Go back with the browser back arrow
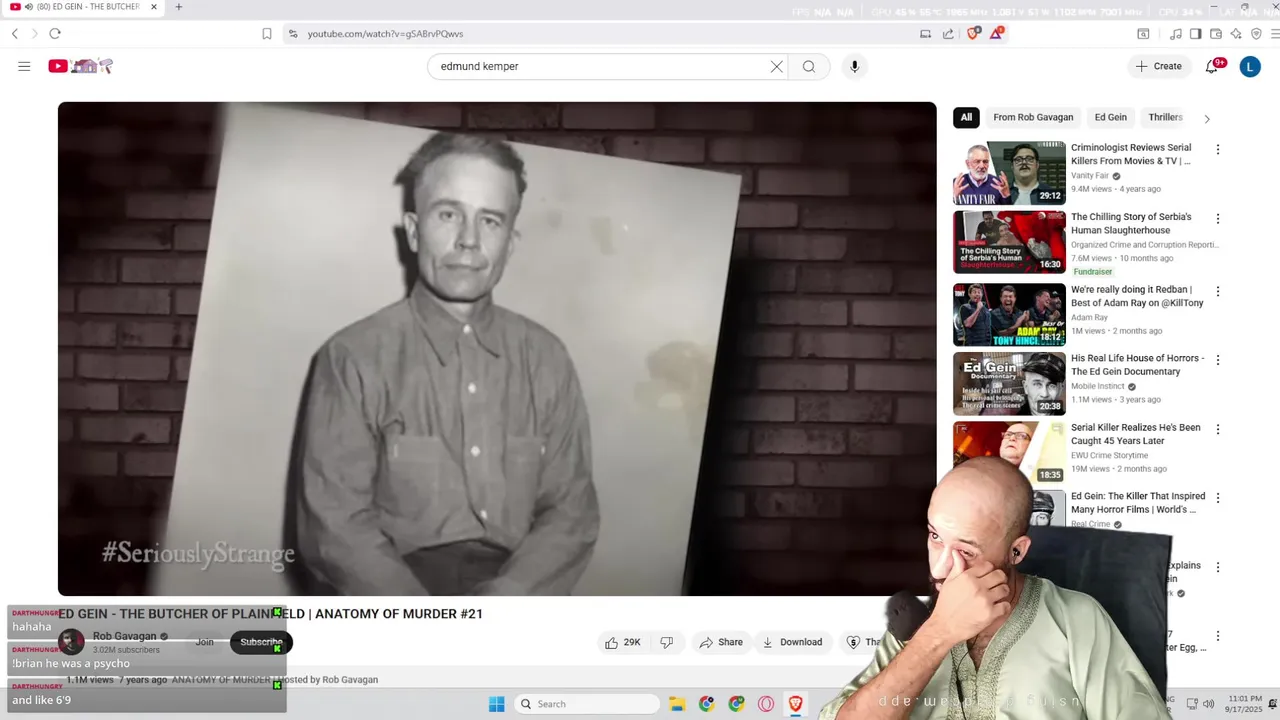The image size is (1280, 720). [x=15, y=34]
